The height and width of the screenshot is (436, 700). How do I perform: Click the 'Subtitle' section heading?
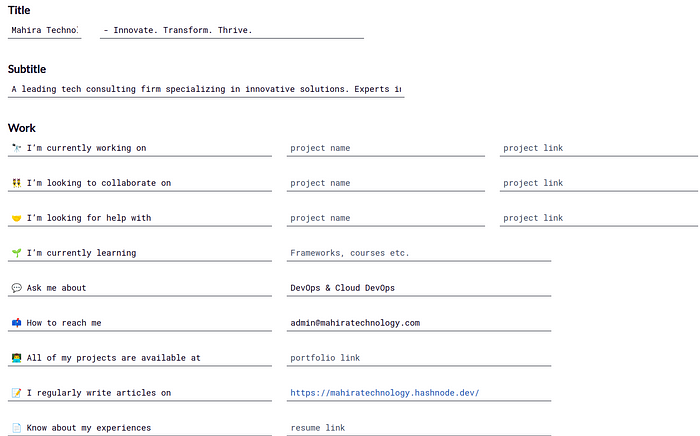(x=27, y=69)
